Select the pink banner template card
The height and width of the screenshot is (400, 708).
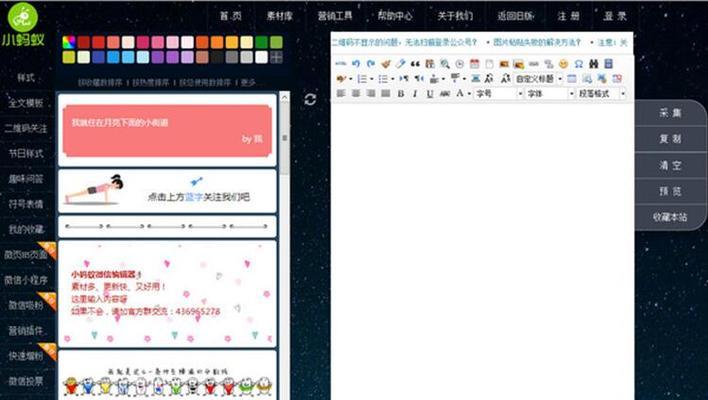pos(167,130)
